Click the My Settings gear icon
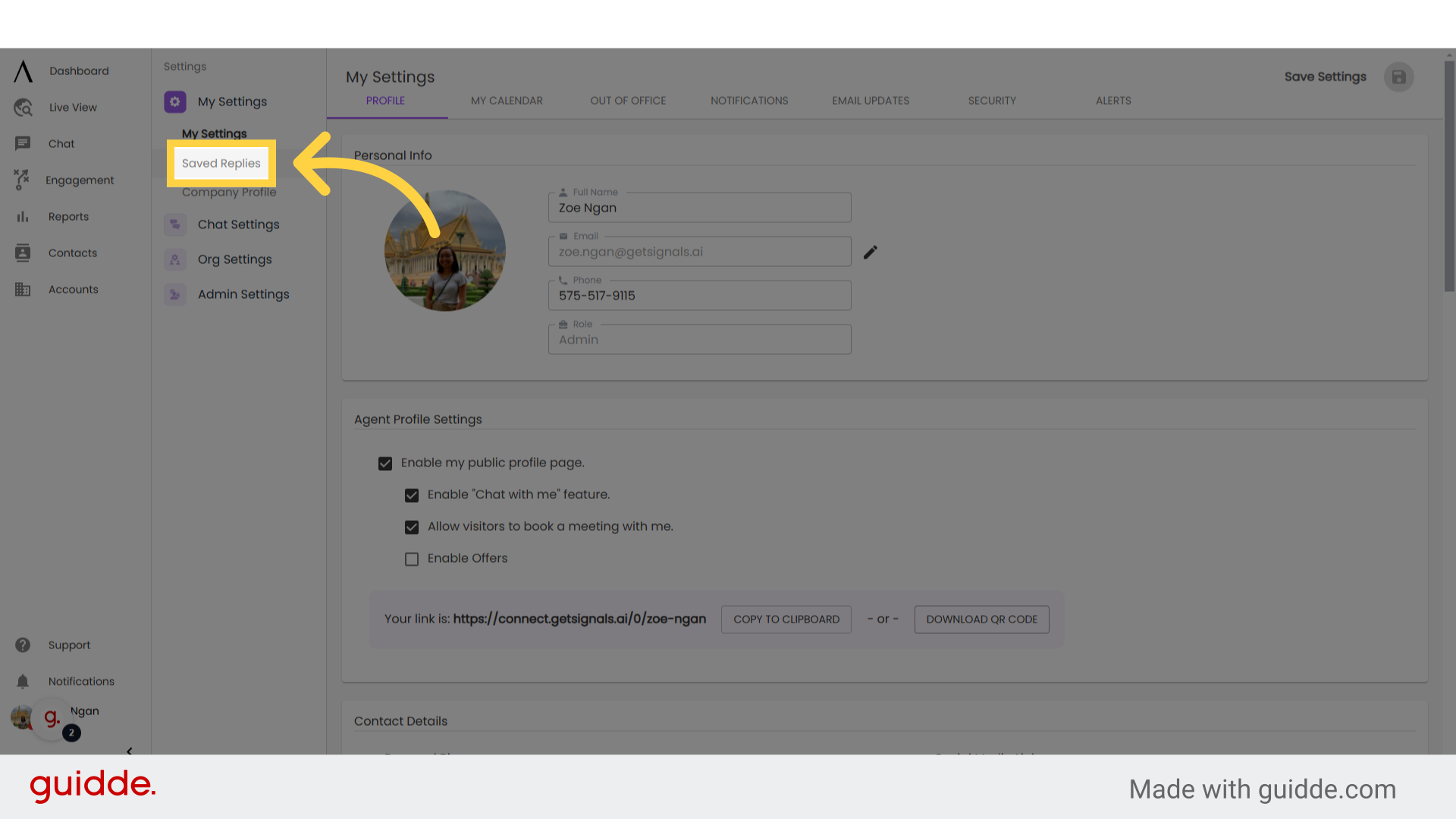The height and width of the screenshot is (819, 1456). [175, 102]
